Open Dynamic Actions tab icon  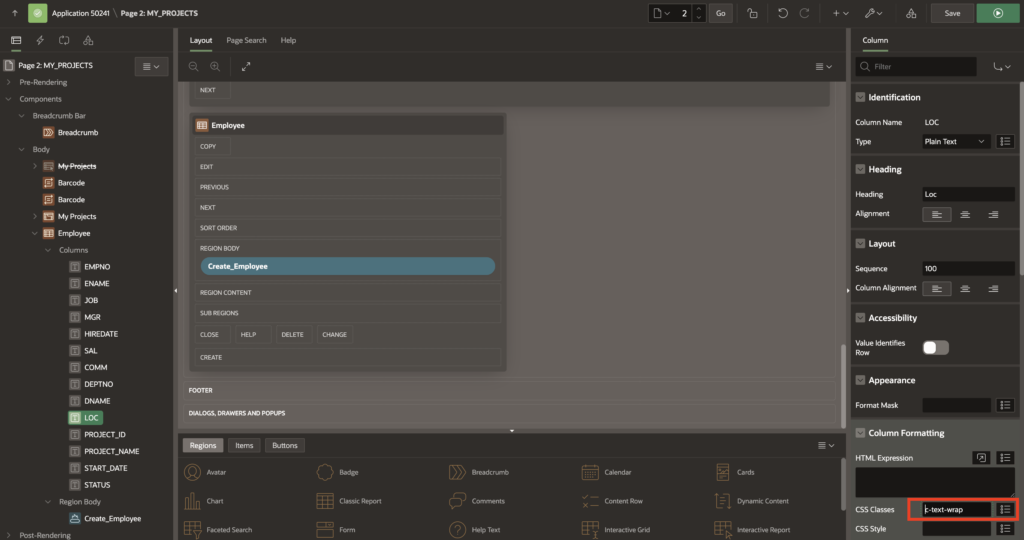(x=40, y=40)
